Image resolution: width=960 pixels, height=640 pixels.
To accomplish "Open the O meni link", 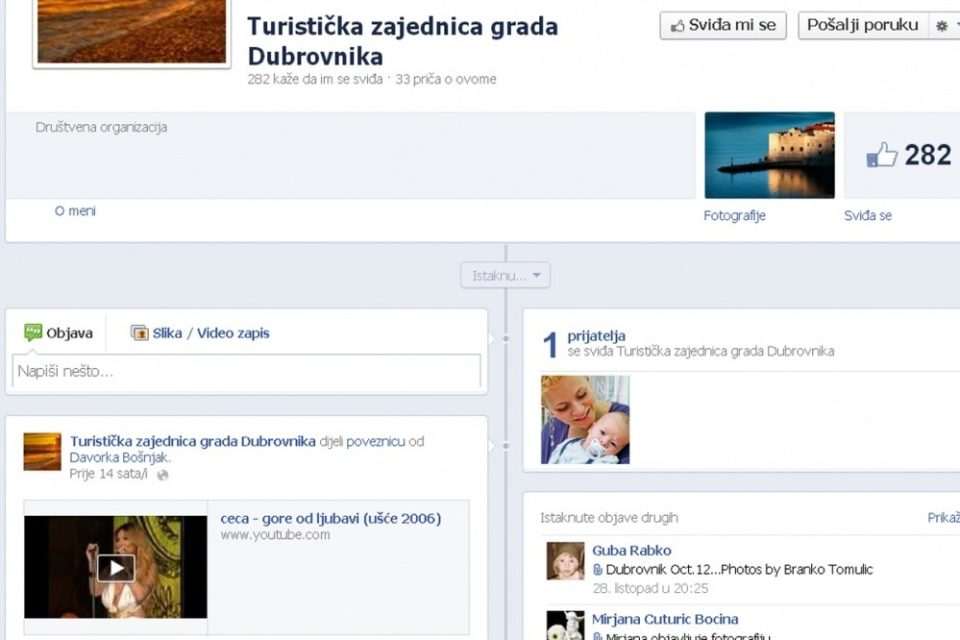I will coord(75,211).
